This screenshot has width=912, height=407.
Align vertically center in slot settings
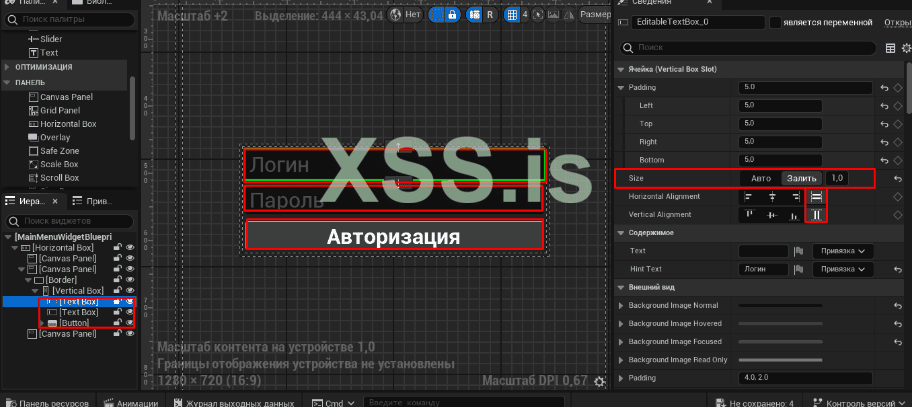pos(772,215)
